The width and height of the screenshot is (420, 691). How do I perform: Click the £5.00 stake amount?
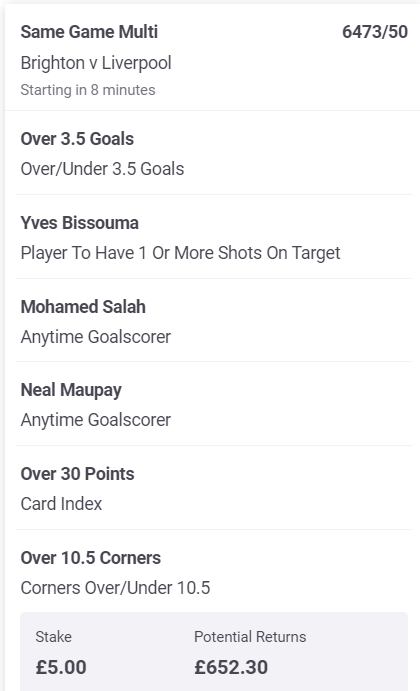61,667
